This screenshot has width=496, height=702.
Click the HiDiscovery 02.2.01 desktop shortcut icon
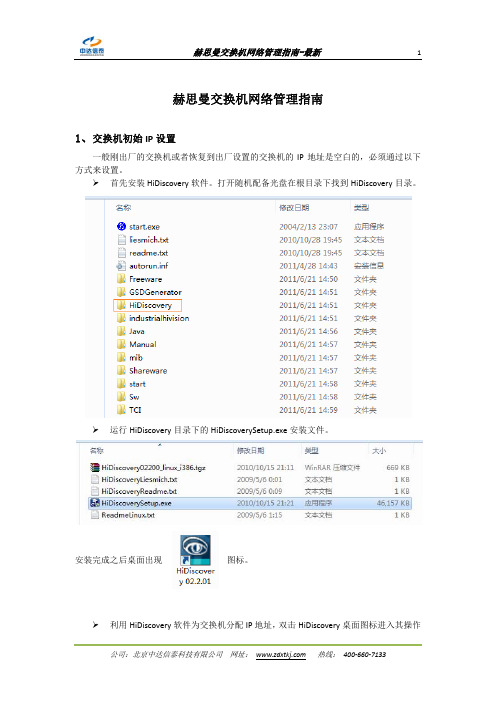(x=195, y=551)
